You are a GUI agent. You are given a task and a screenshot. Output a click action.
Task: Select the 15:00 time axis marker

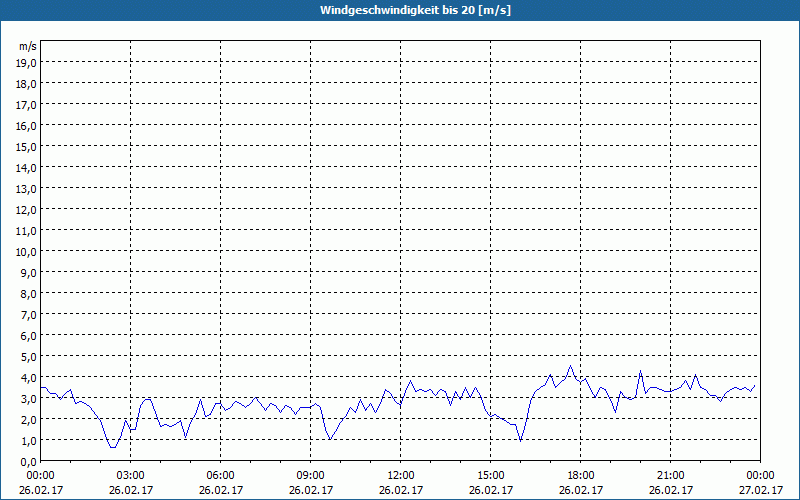[490, 476]
